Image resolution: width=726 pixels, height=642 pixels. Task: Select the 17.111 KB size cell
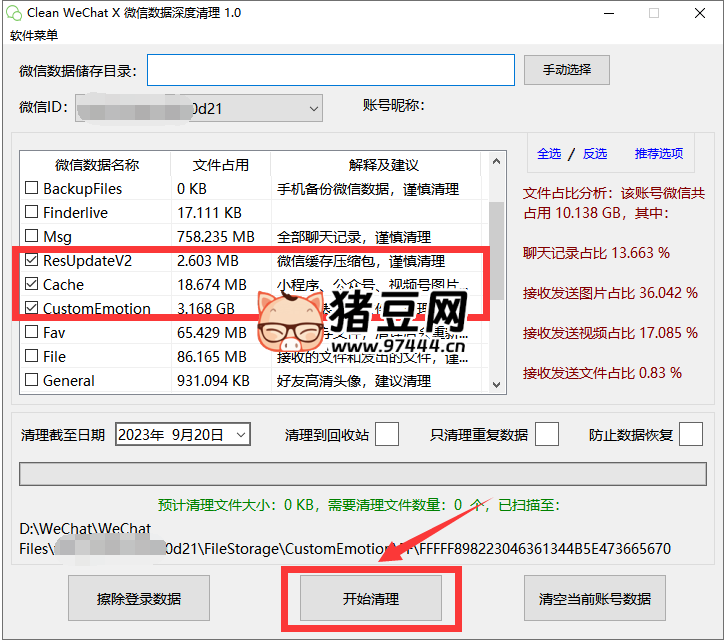click(209, 212)
